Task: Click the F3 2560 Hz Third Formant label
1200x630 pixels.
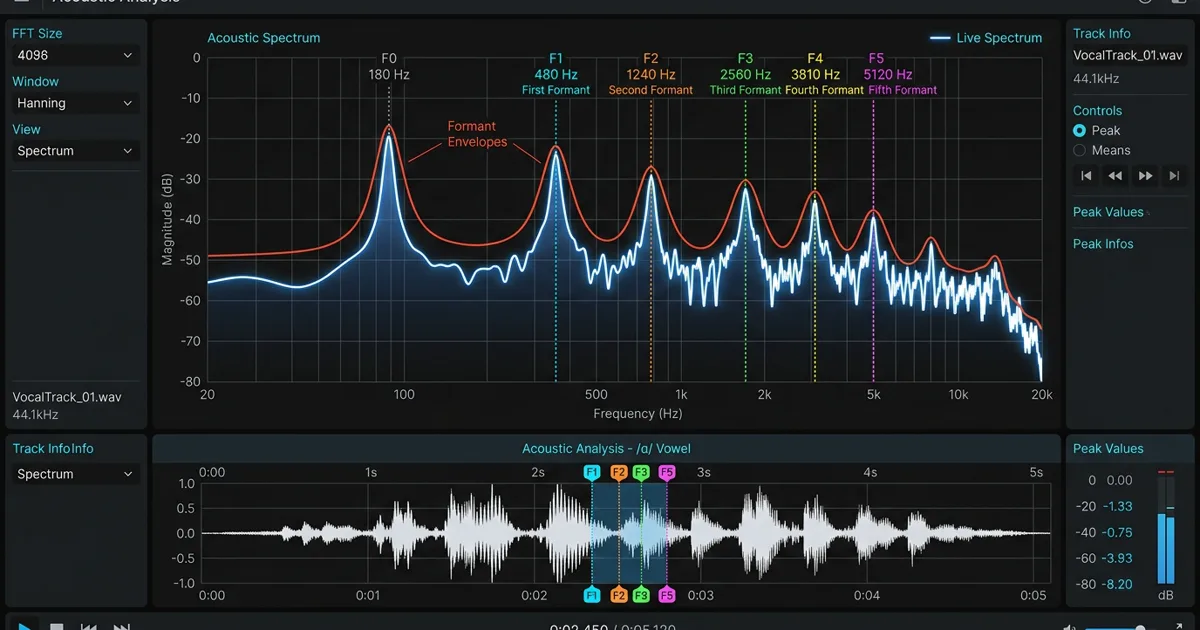Action: [745, 74]
